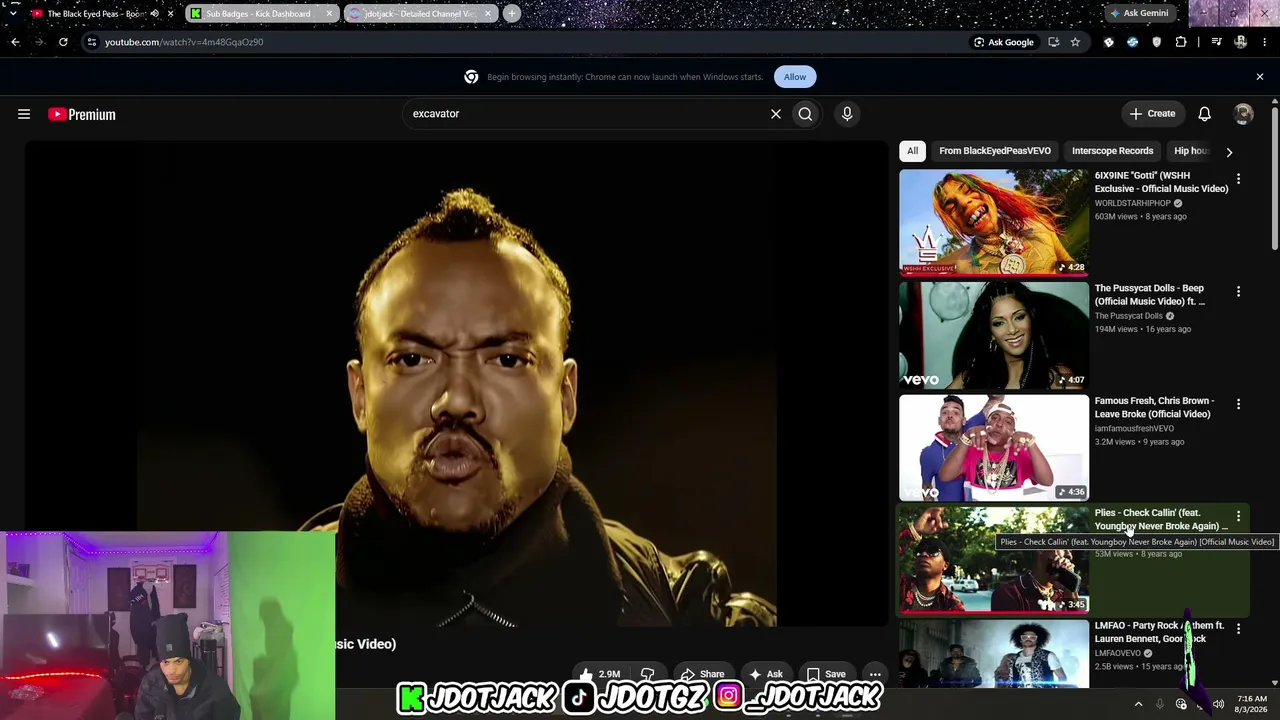The height and width of the screenshot is (720, 1280).
Task: Run the search with the magnifier button
Action: pyautogui.click(x=805, y=114)
